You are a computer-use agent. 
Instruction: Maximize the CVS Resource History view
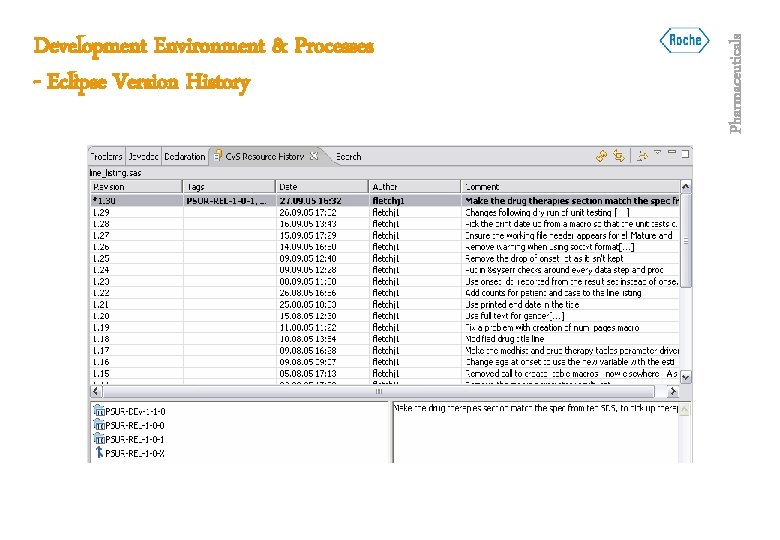coord(685,154)
